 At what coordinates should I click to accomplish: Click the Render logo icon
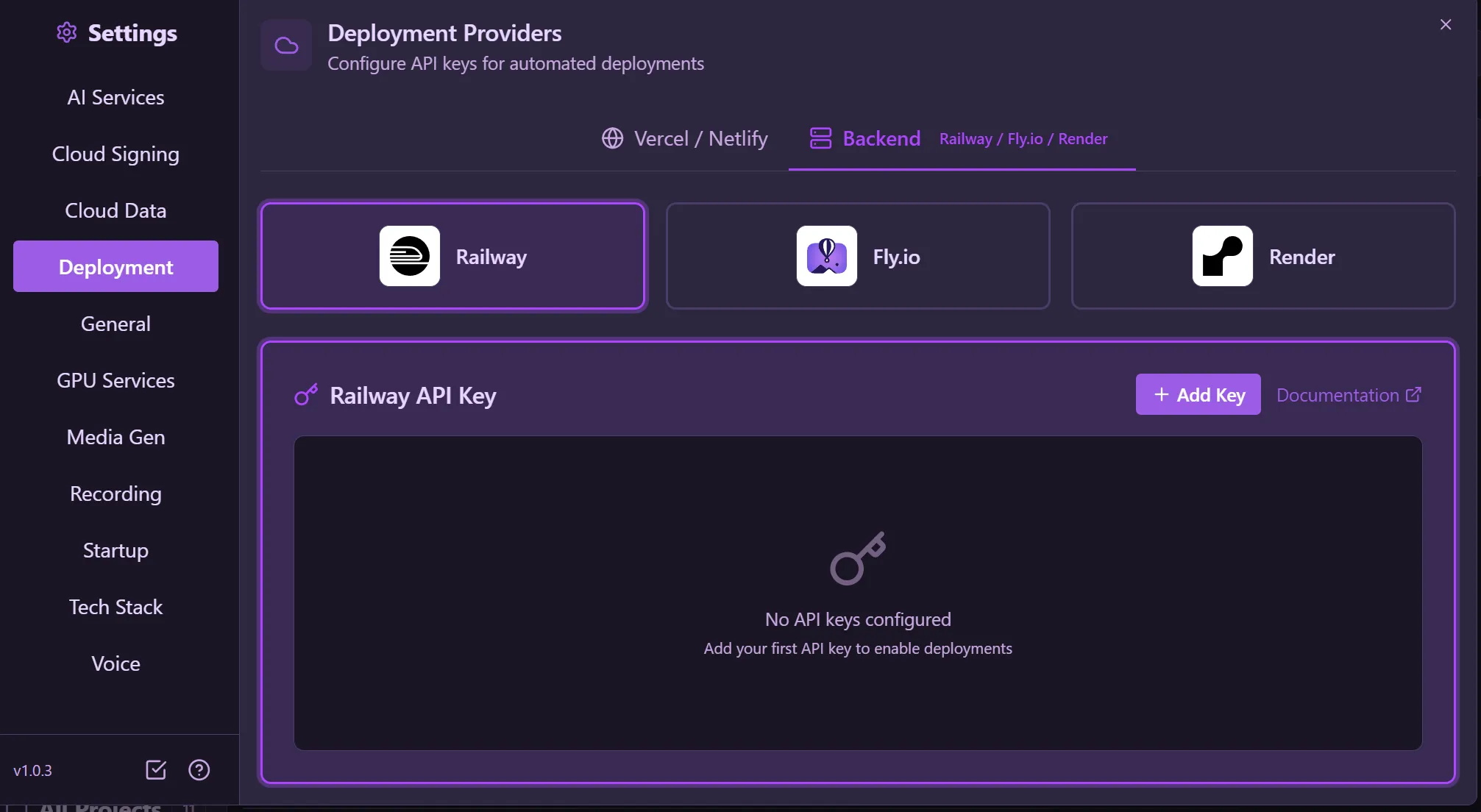pyautogui.click(x=1223, y=256)
